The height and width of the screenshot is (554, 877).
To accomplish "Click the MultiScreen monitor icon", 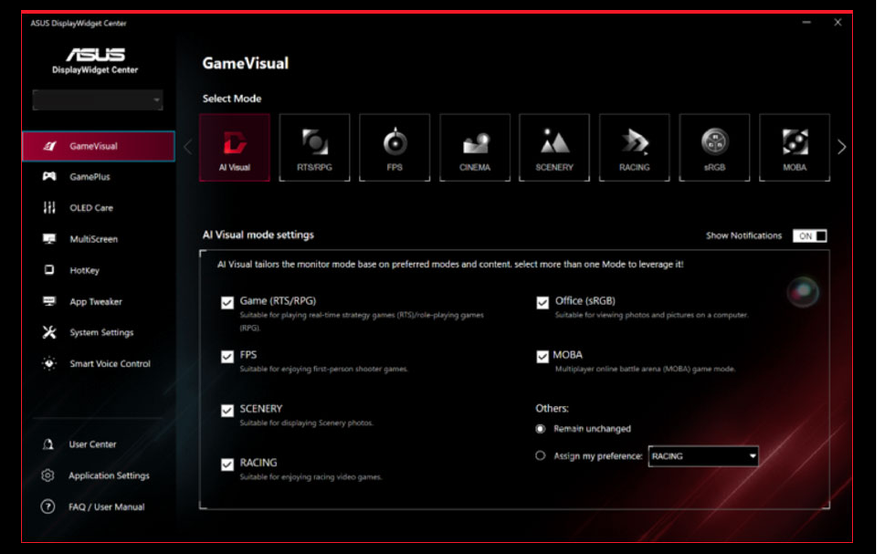I will point(49,239).
